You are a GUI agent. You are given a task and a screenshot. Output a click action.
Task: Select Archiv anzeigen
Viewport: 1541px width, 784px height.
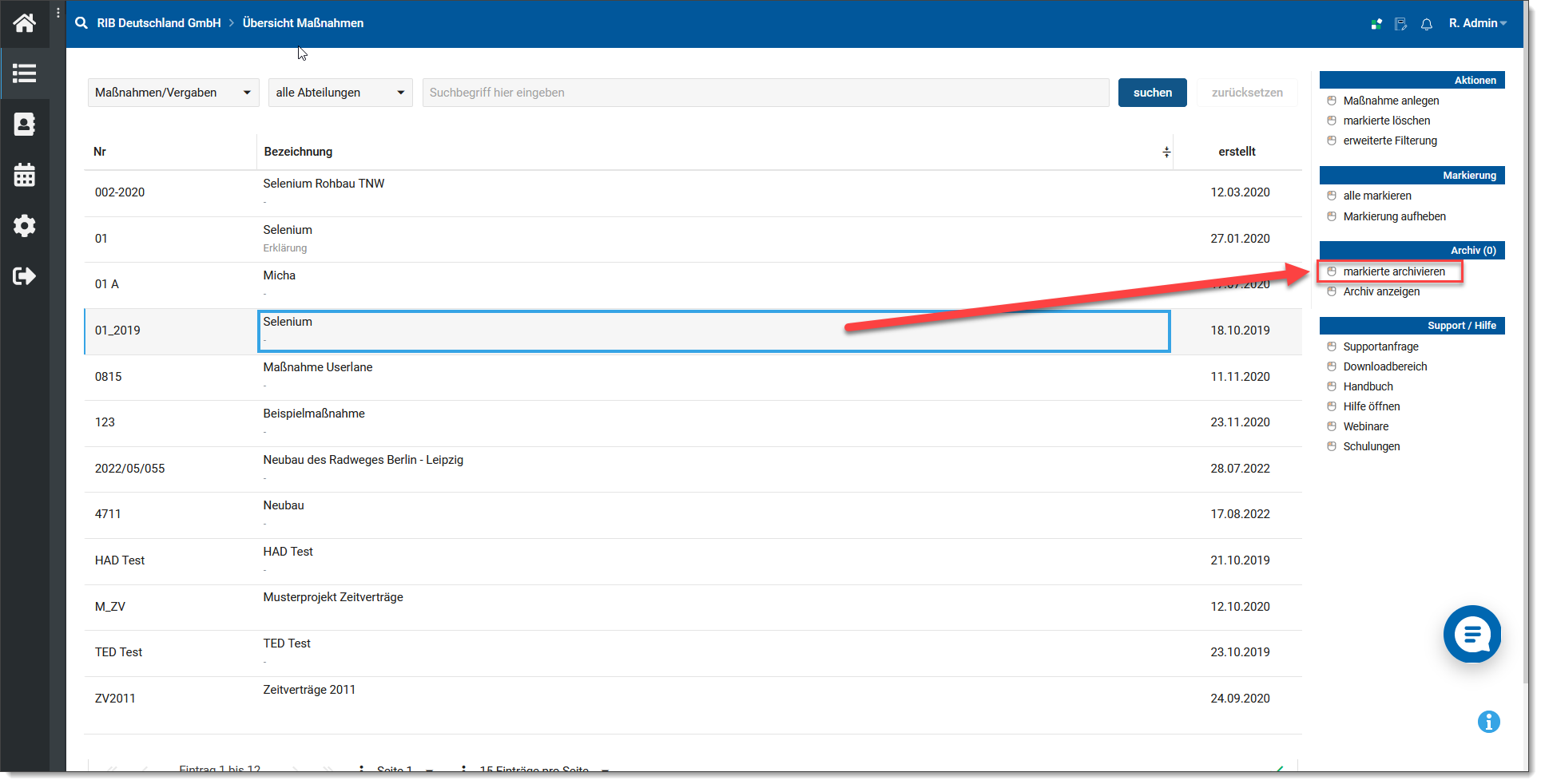click(1381, 291)
